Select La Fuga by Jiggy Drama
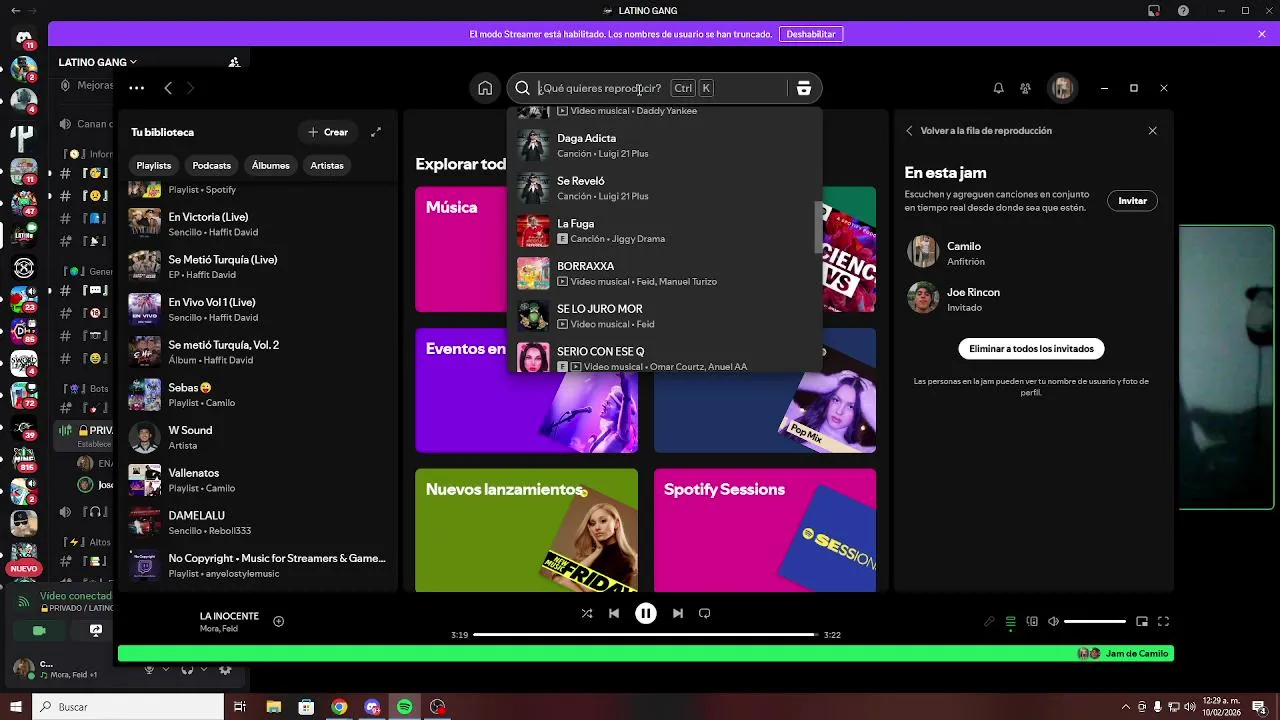The image size is (1280, 720). click(665, 231)
